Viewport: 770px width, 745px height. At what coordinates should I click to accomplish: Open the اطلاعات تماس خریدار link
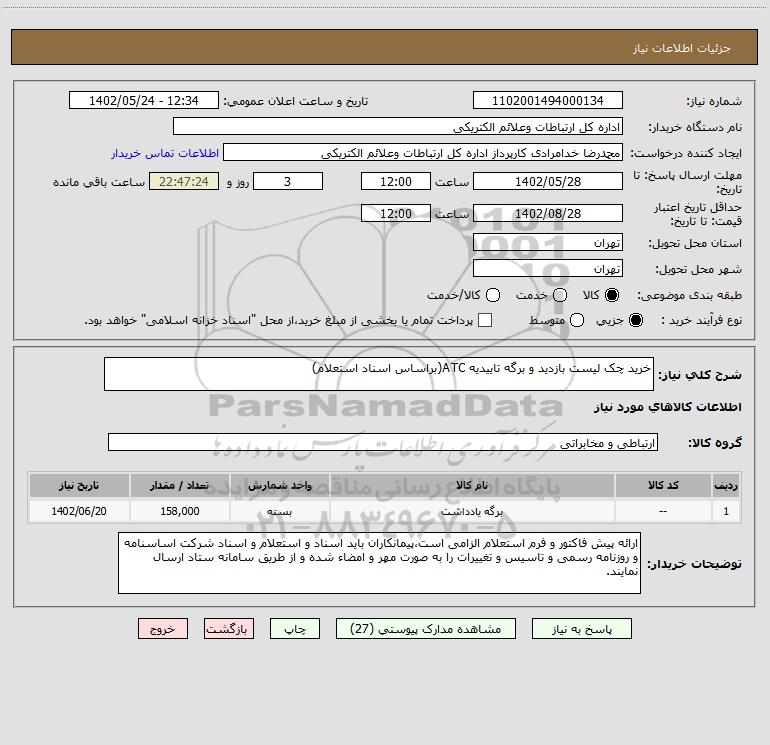click(x=165, y=153)
